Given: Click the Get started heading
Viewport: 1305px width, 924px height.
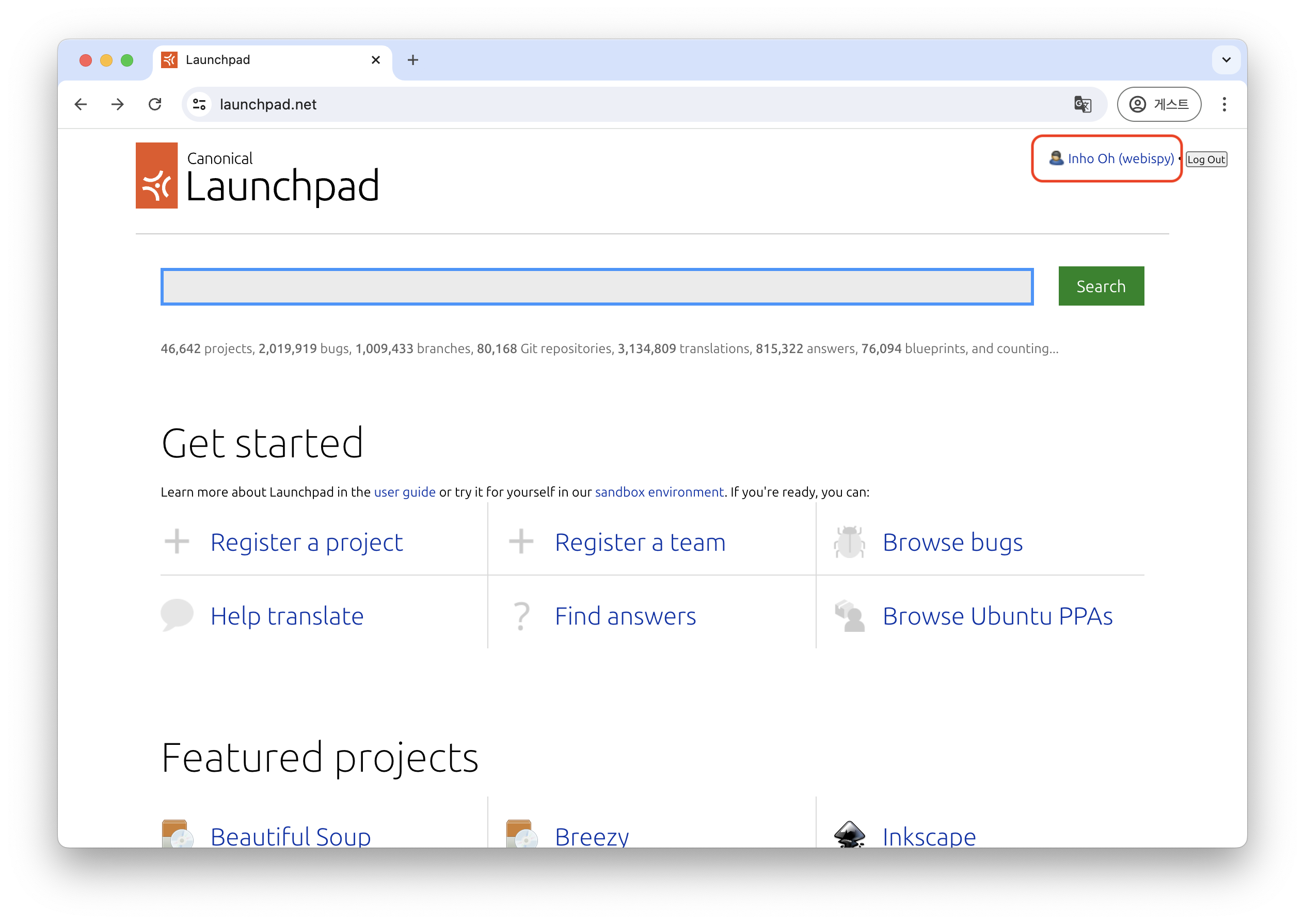Looking at the screenshot, I should pyautogui.click(x=262, y=443).
